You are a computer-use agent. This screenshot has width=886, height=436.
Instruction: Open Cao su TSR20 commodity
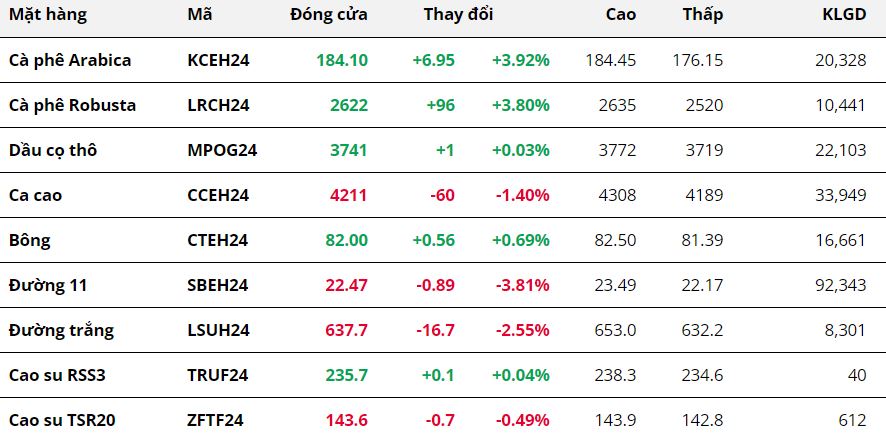pyautogui.click(x=62, y=420)
